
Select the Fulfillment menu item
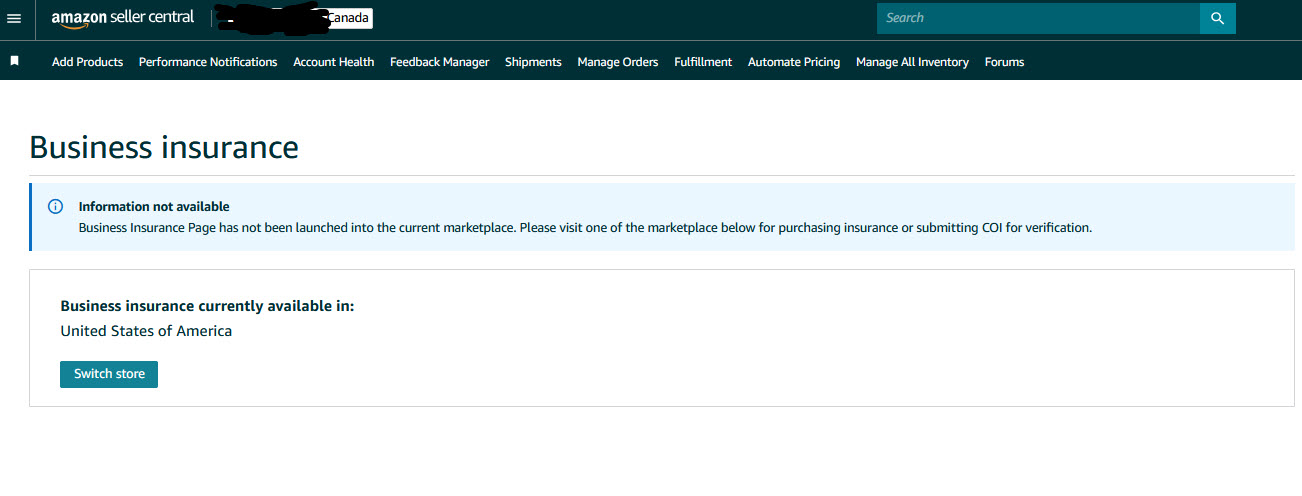tap(703, 62)
